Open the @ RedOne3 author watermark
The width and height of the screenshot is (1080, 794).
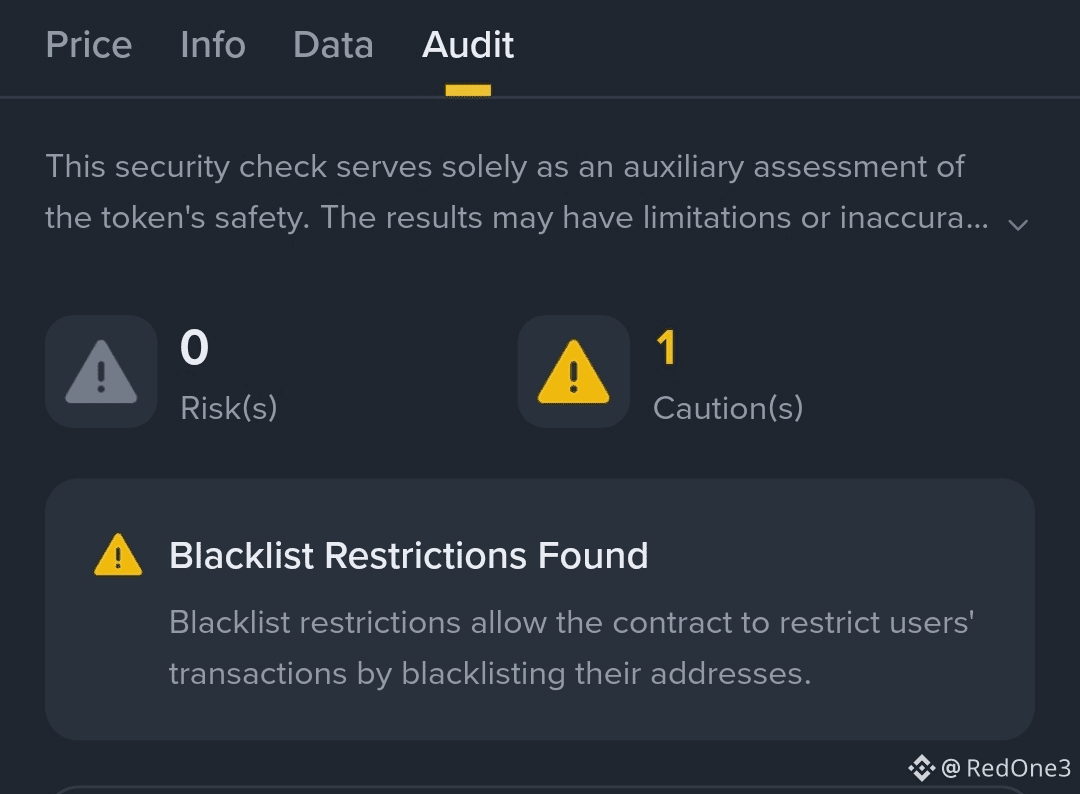click(x=1006, y=768)
